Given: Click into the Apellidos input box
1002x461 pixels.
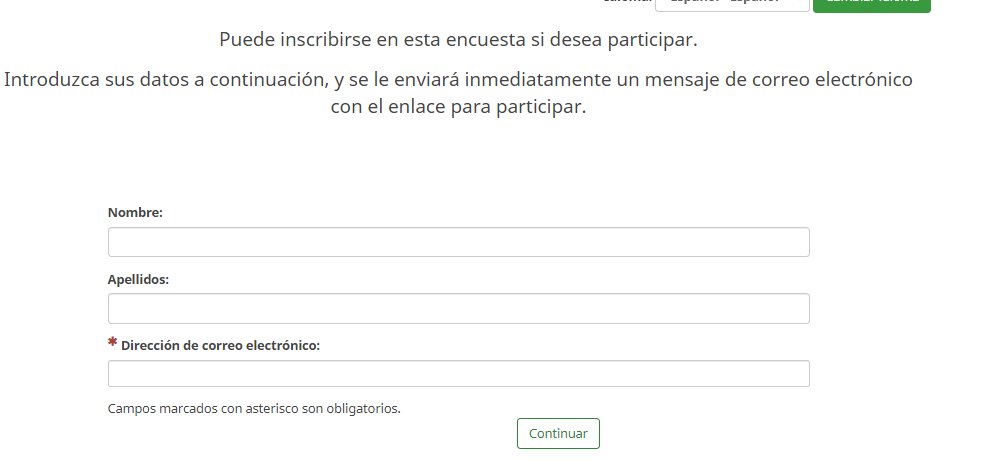Looking at the screenshot, I should tap(458, 308).
